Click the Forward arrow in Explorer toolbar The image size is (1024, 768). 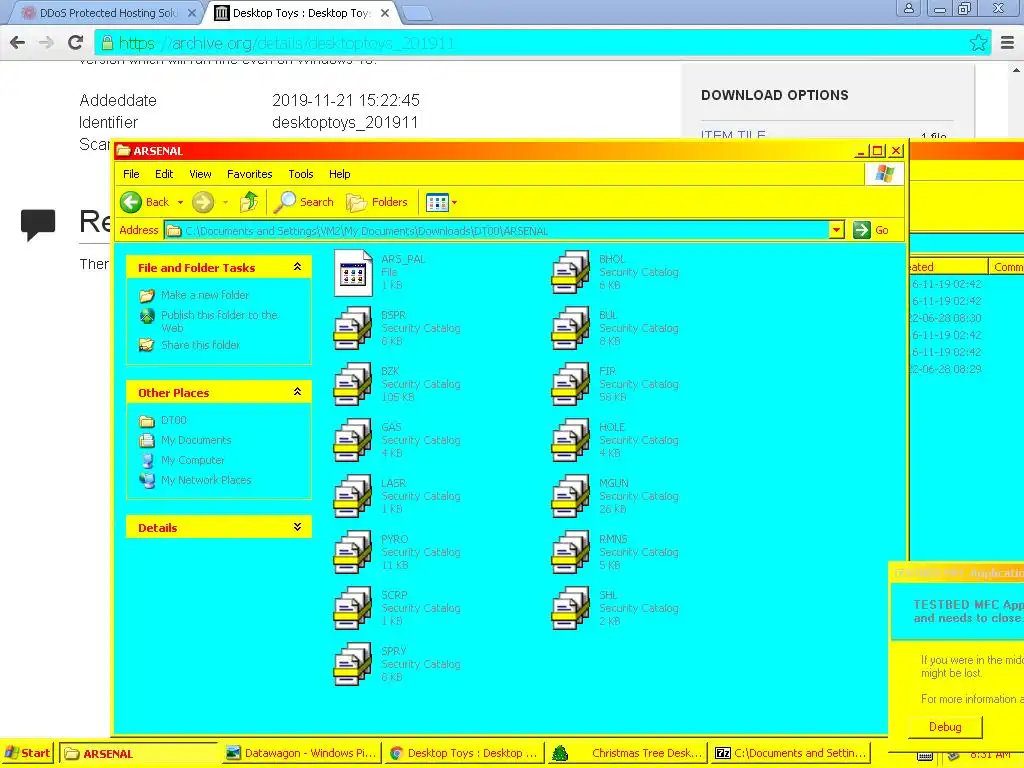click(203, 202)
